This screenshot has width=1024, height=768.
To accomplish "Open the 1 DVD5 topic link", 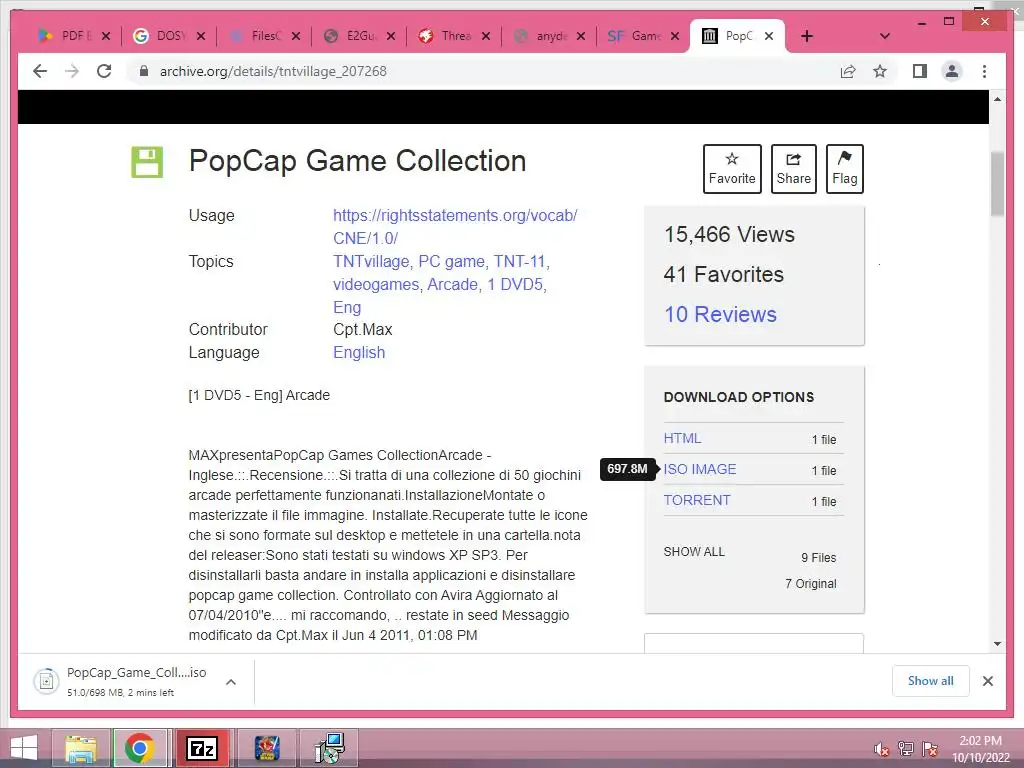I will pyautogui.click(x=515, y=285).
